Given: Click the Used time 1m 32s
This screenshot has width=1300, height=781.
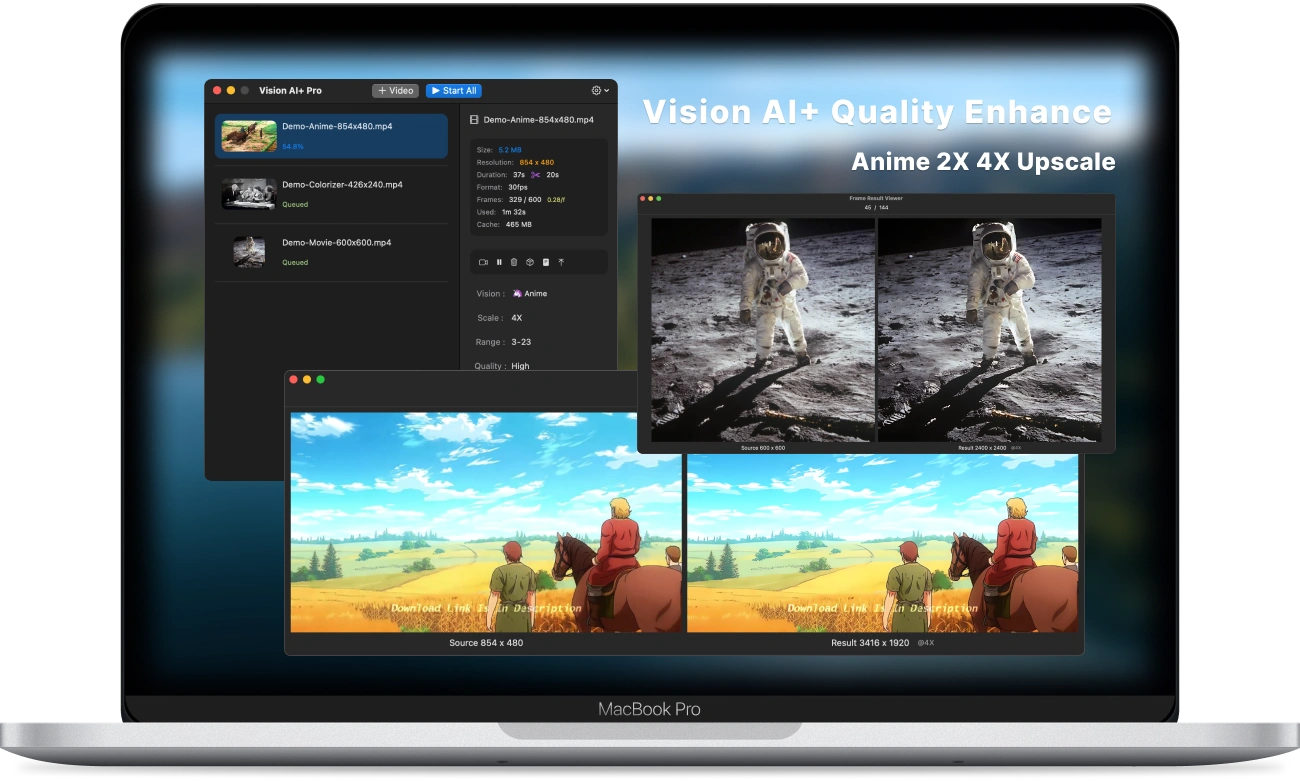Looking at the screenshot, I should [x=514, y=212].
